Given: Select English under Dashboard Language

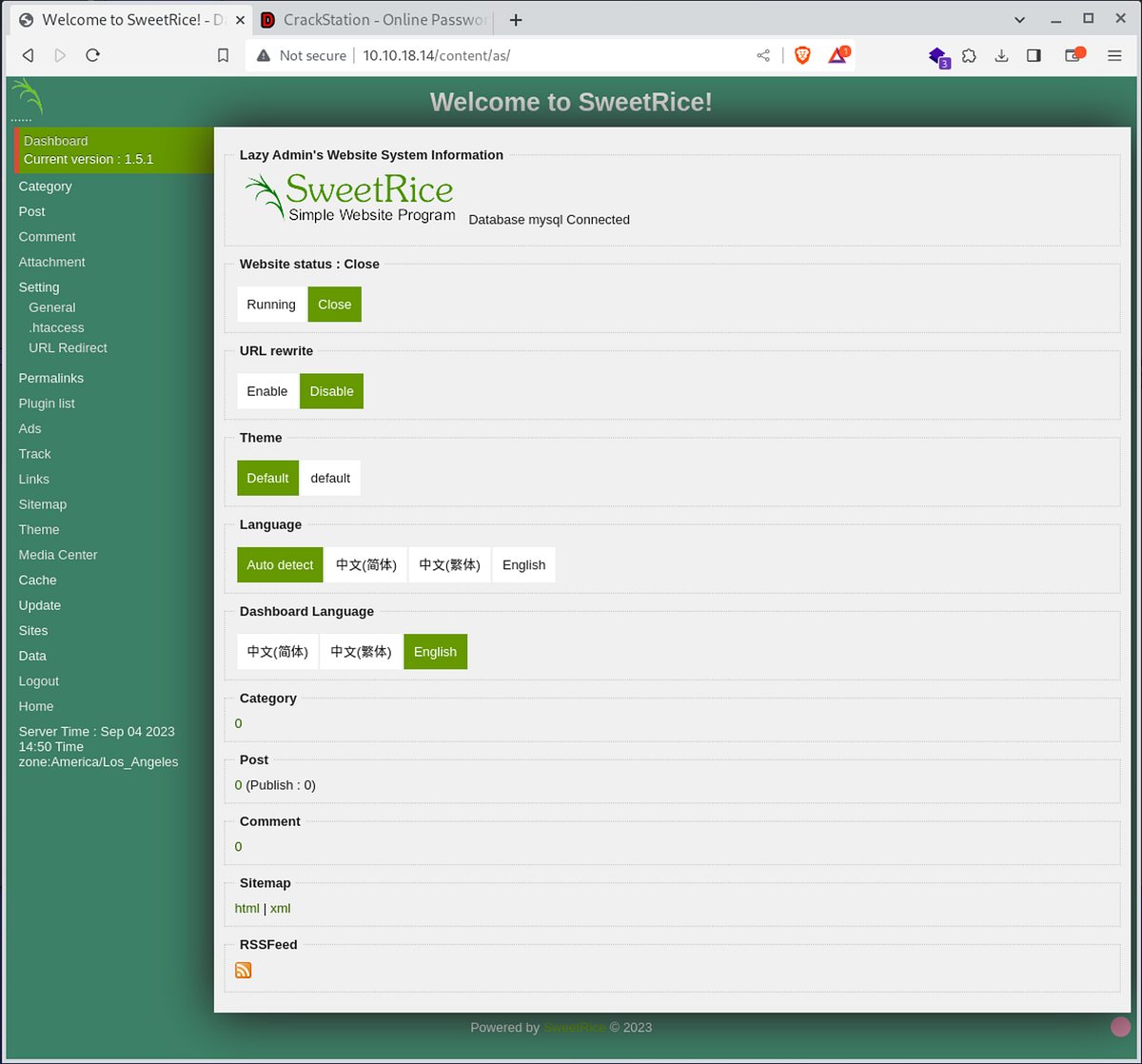Looking at the screenshot, I should point(435,652).
